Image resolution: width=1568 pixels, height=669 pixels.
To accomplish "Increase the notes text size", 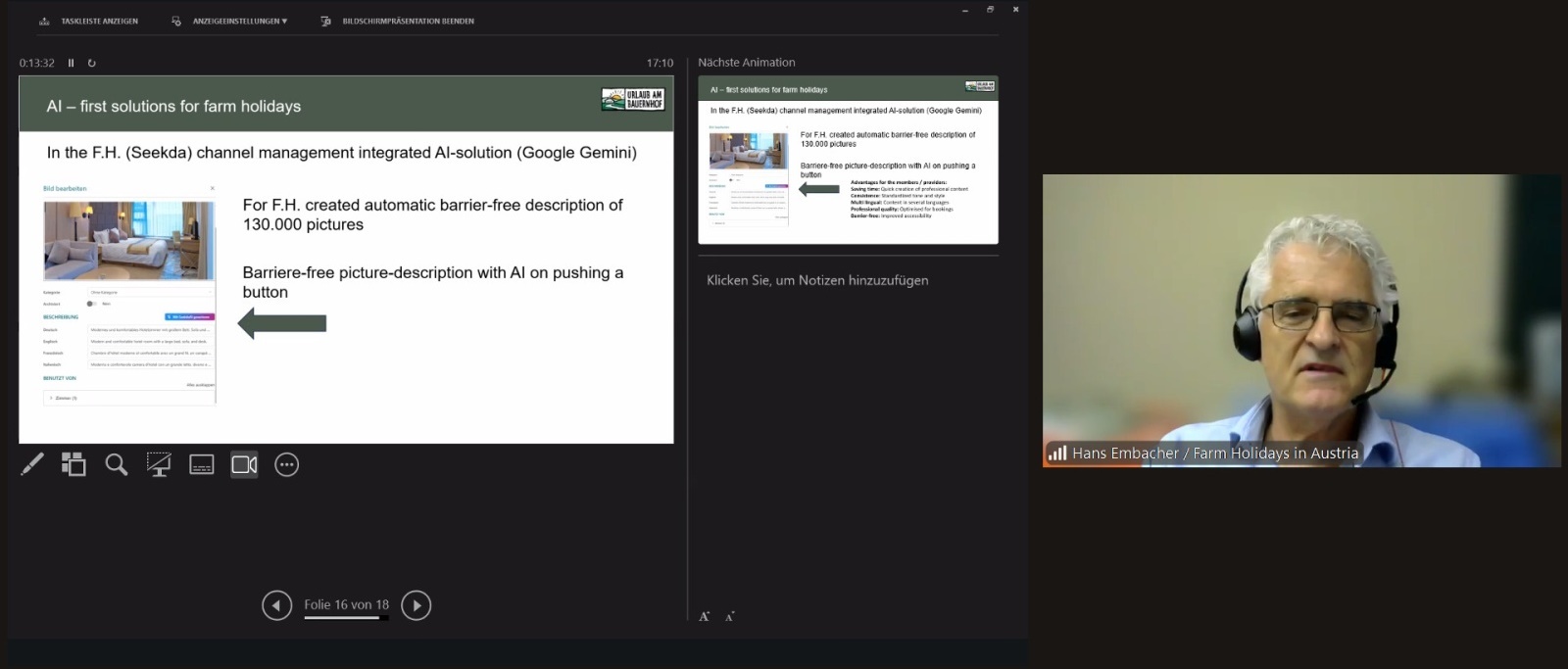I will [x=704, y=616].
